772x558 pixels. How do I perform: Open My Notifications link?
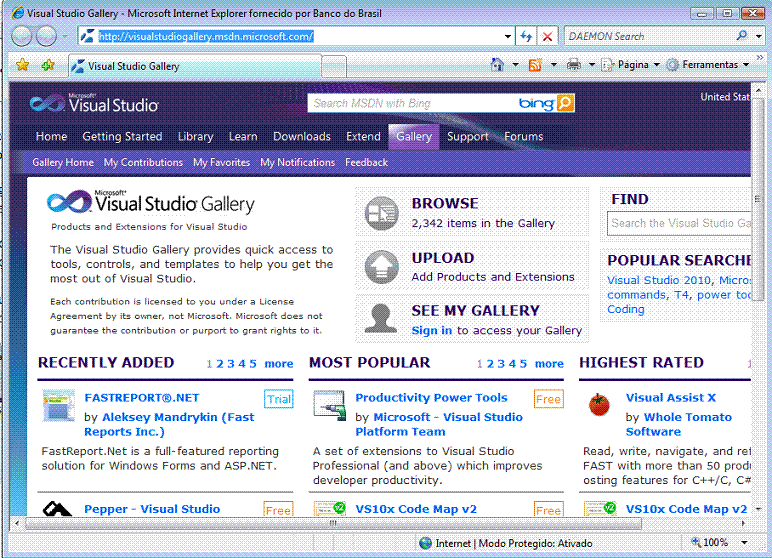[297, 162]
